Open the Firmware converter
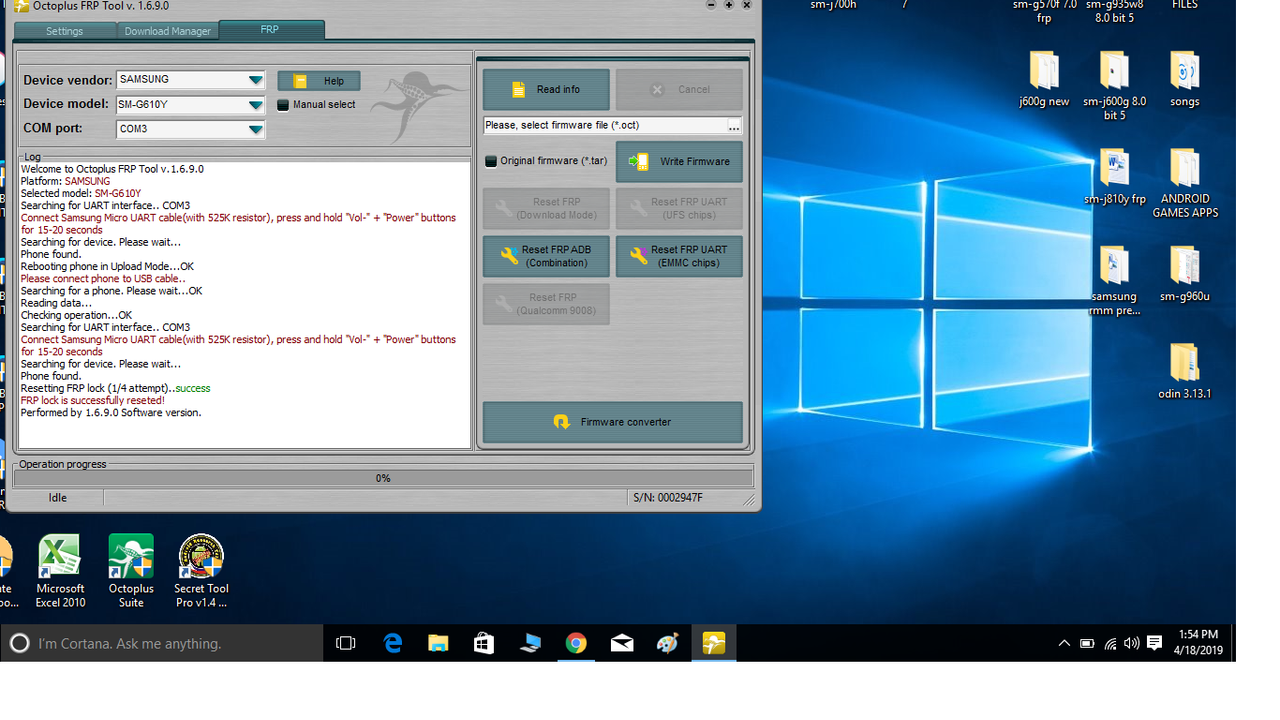The height and width of the screenshot is (720, 1280). [612, 422]
